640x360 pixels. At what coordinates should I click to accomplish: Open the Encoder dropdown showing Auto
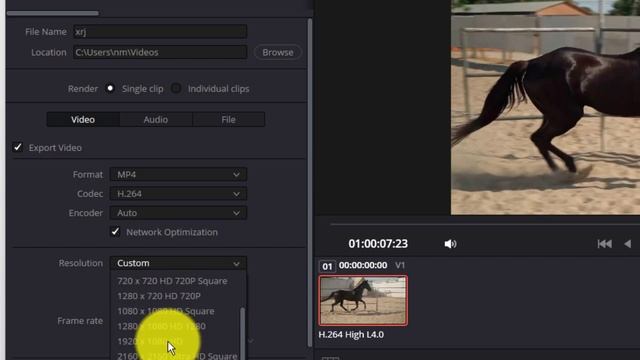click(x=178, y=213)
